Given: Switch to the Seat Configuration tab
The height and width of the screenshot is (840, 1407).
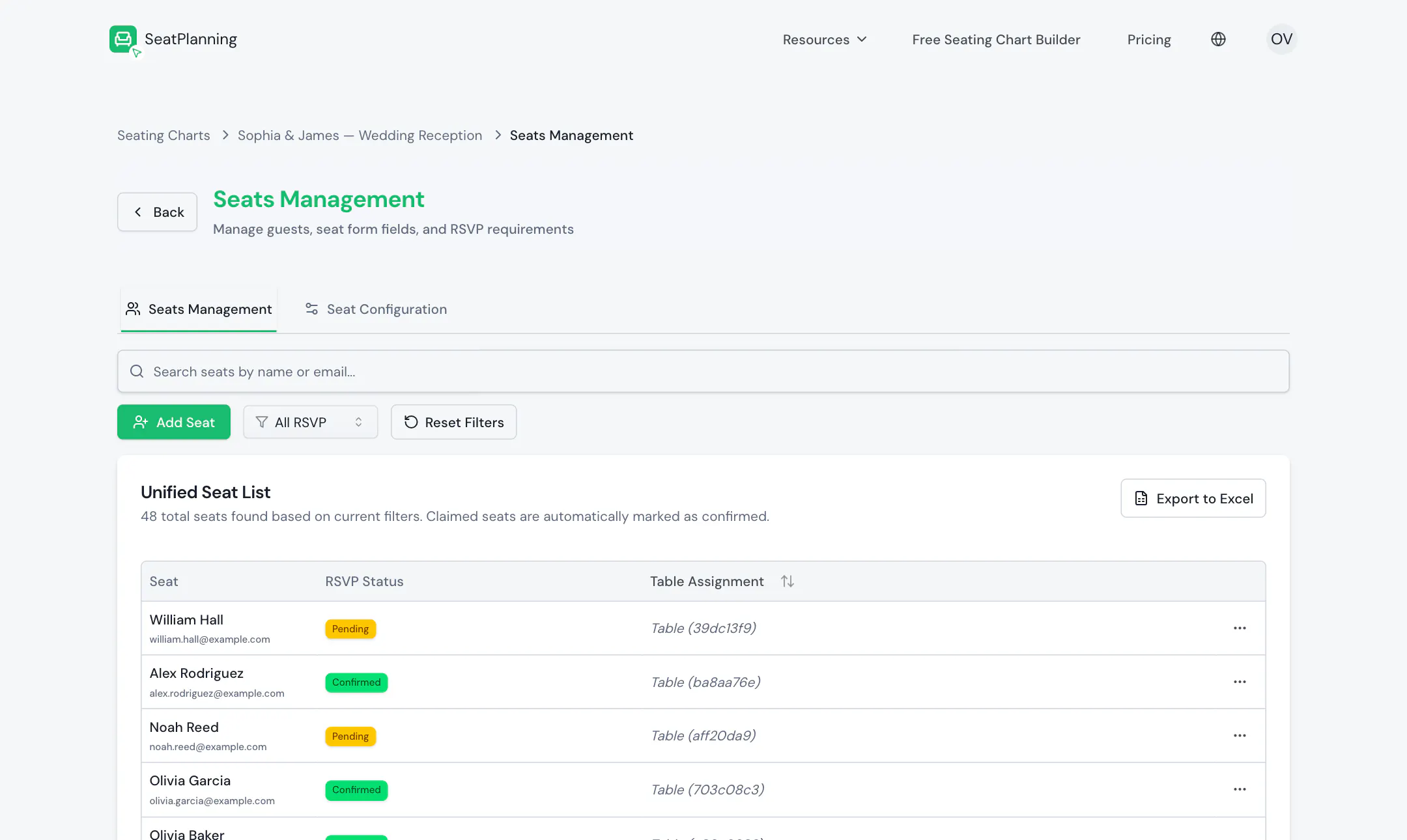Looking at the screenshot, I should point(376,309).
